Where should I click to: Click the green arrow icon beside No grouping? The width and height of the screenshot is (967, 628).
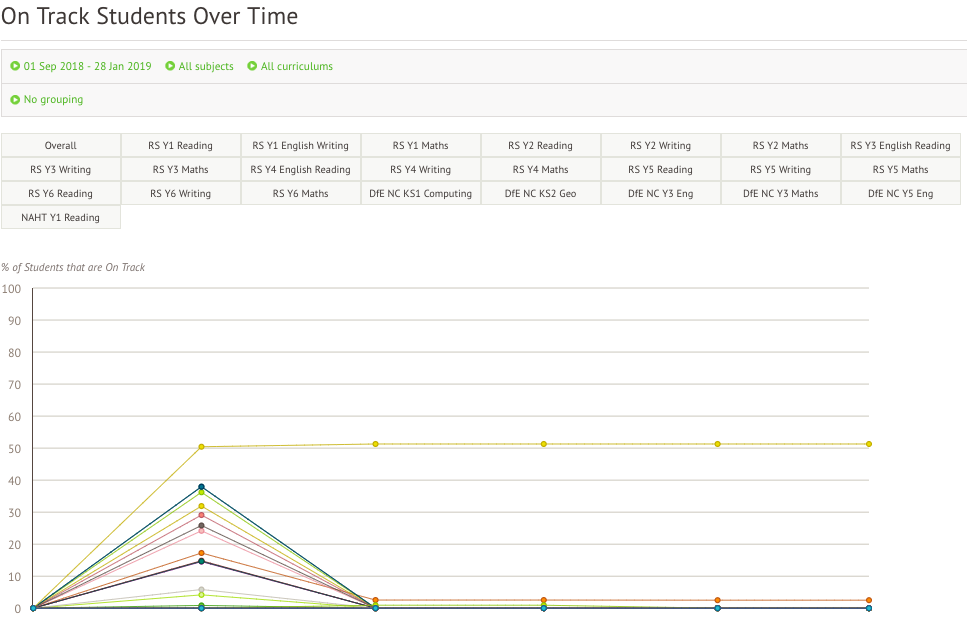(15, 100)
